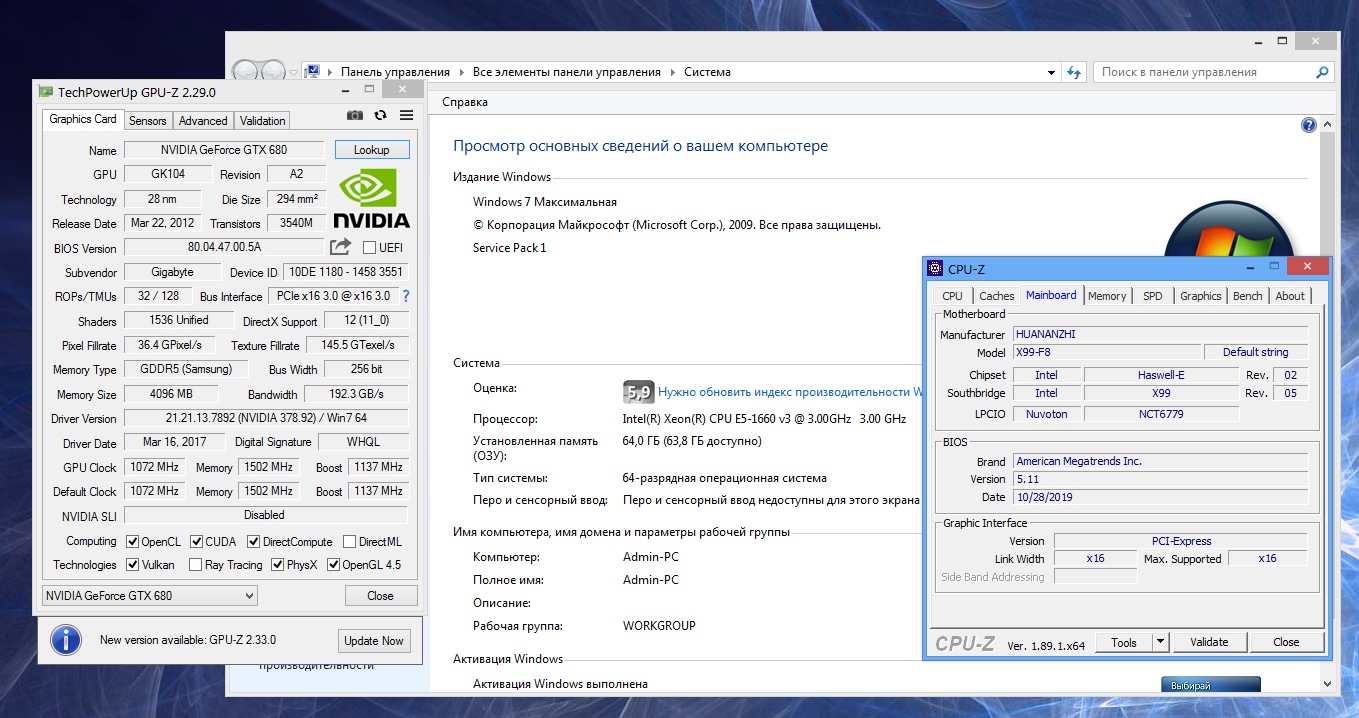This screenshot has width=1359, height=718.
Task: Click the Панель управления breadcrumb
Action: tap(395, 72)
